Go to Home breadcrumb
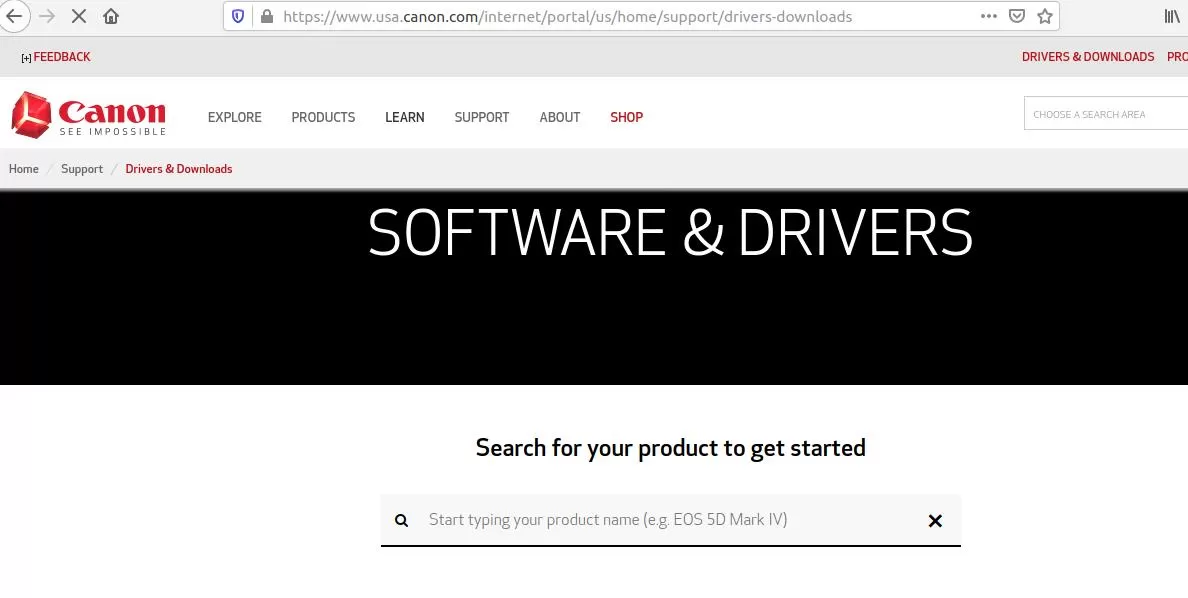 pos(23,169)
